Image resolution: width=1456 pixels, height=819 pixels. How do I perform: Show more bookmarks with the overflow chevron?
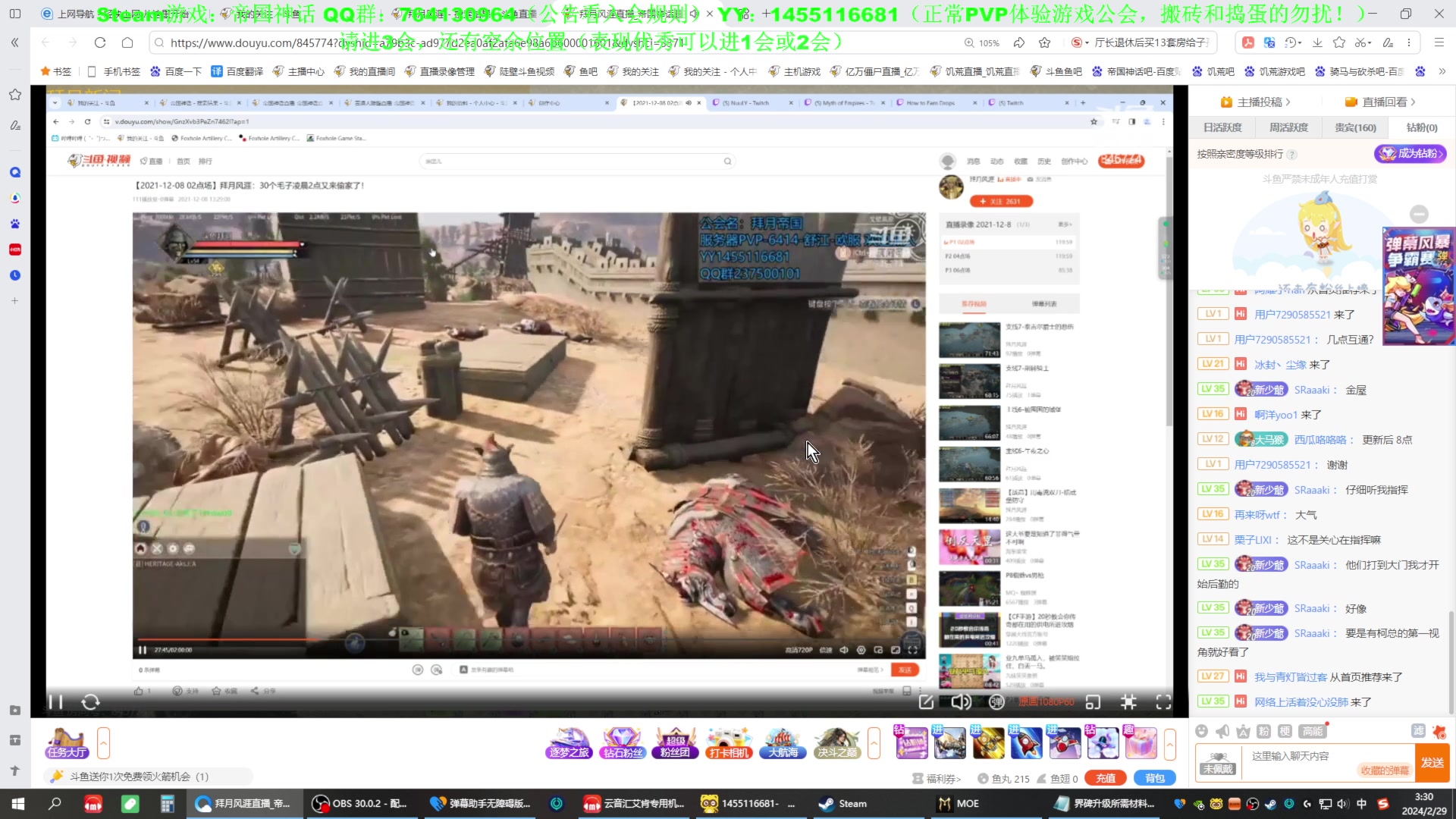point(1442,71)
